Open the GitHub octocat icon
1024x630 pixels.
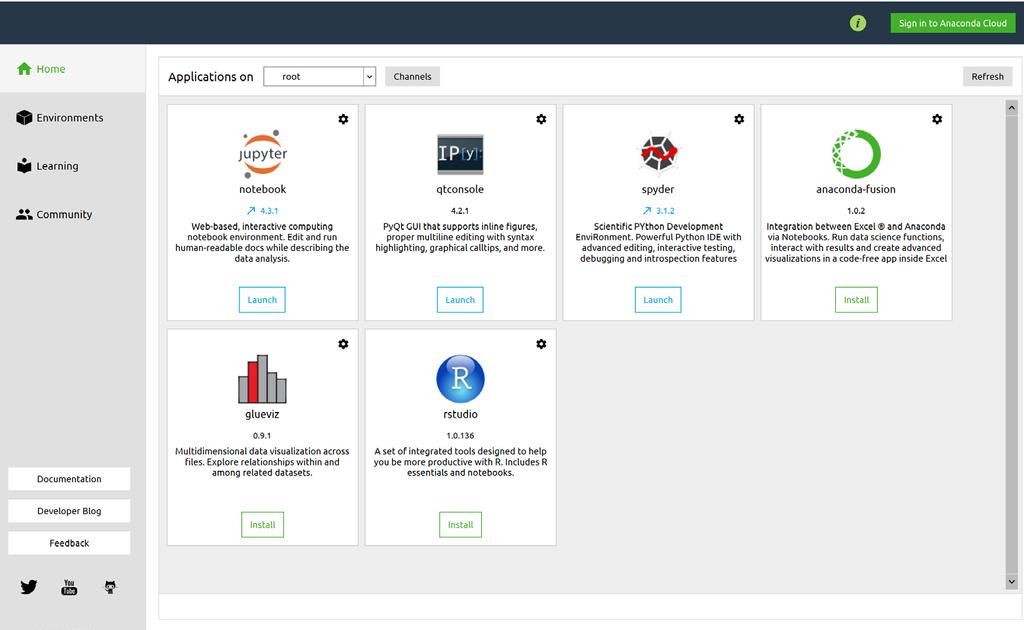pyautogui.click(x=110, y=587)
